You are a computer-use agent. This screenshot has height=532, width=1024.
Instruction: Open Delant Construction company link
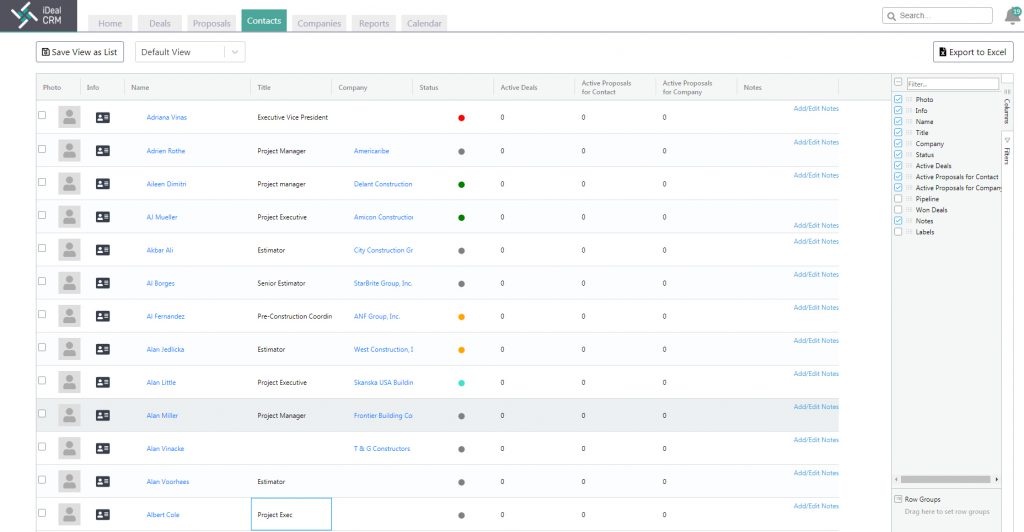383,184
